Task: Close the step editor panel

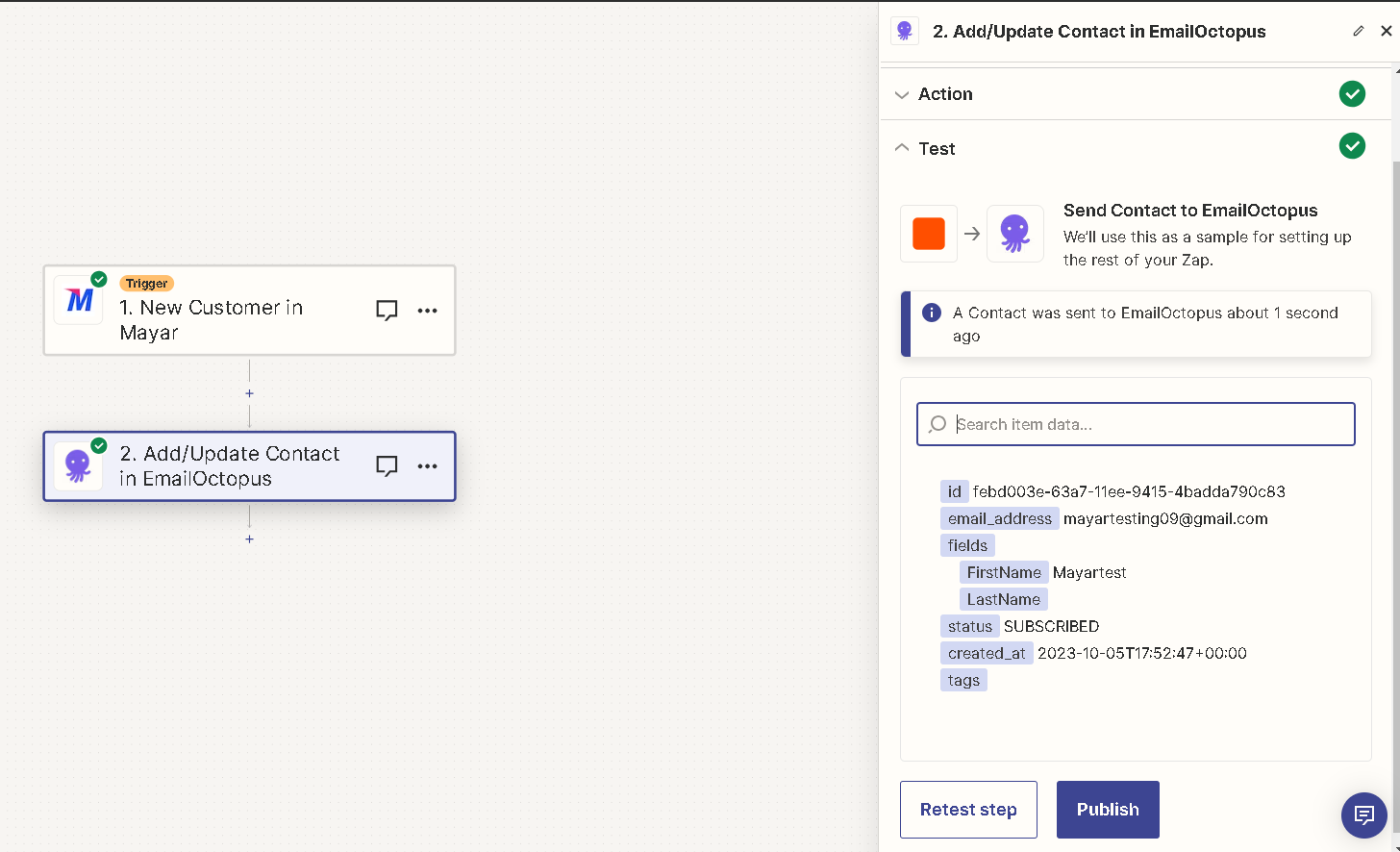Action: click(1386, 31)
